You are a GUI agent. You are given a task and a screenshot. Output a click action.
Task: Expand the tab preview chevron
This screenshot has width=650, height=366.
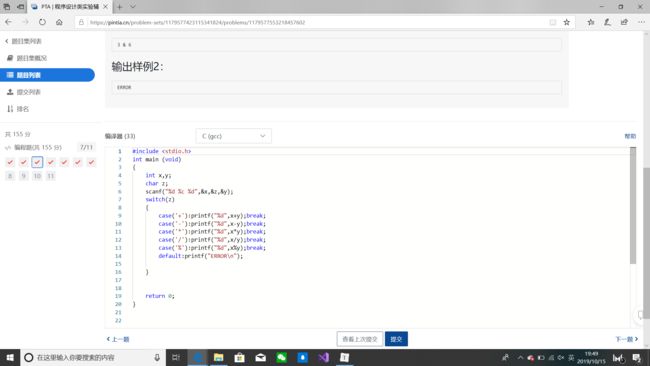(x=133, y=7)
